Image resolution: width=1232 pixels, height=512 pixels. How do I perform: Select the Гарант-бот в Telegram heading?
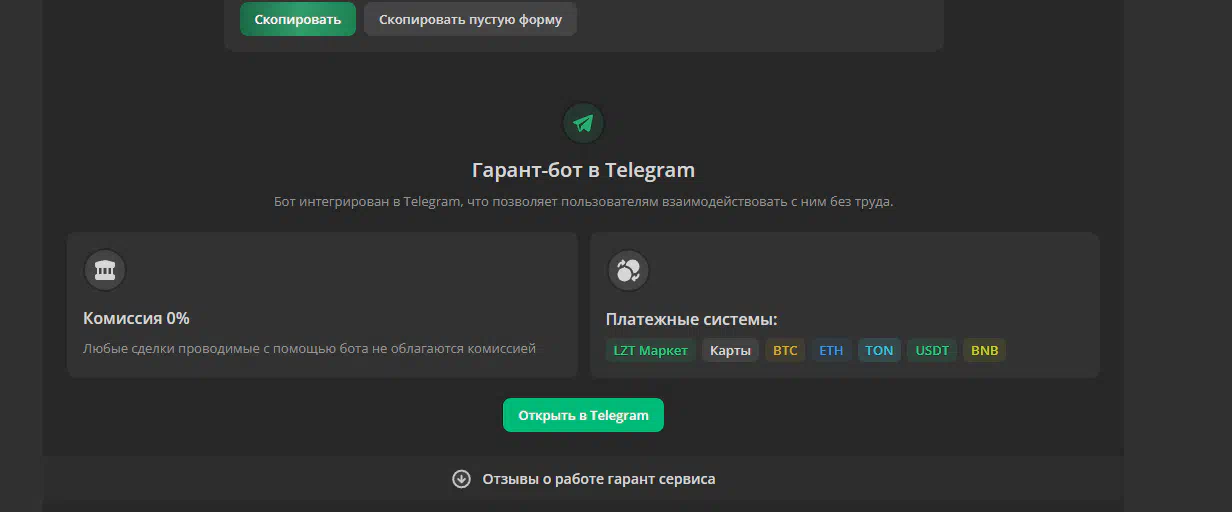click(583, 170)
